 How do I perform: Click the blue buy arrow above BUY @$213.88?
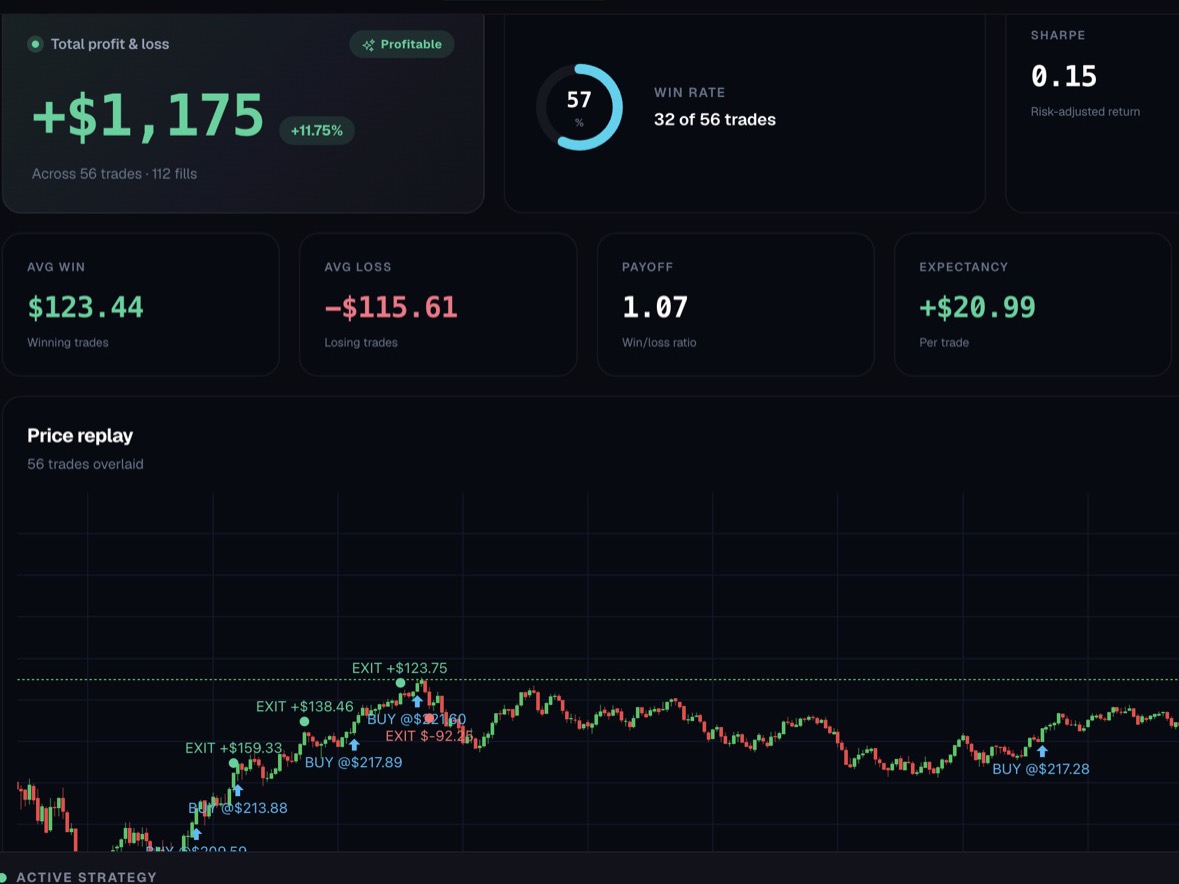(238, 790)
